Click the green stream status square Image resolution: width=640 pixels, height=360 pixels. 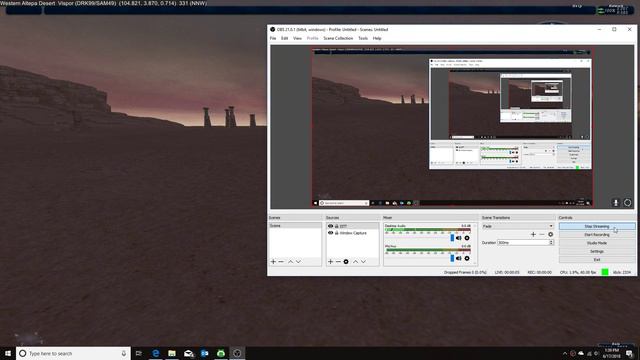click(x=605, y=272)
